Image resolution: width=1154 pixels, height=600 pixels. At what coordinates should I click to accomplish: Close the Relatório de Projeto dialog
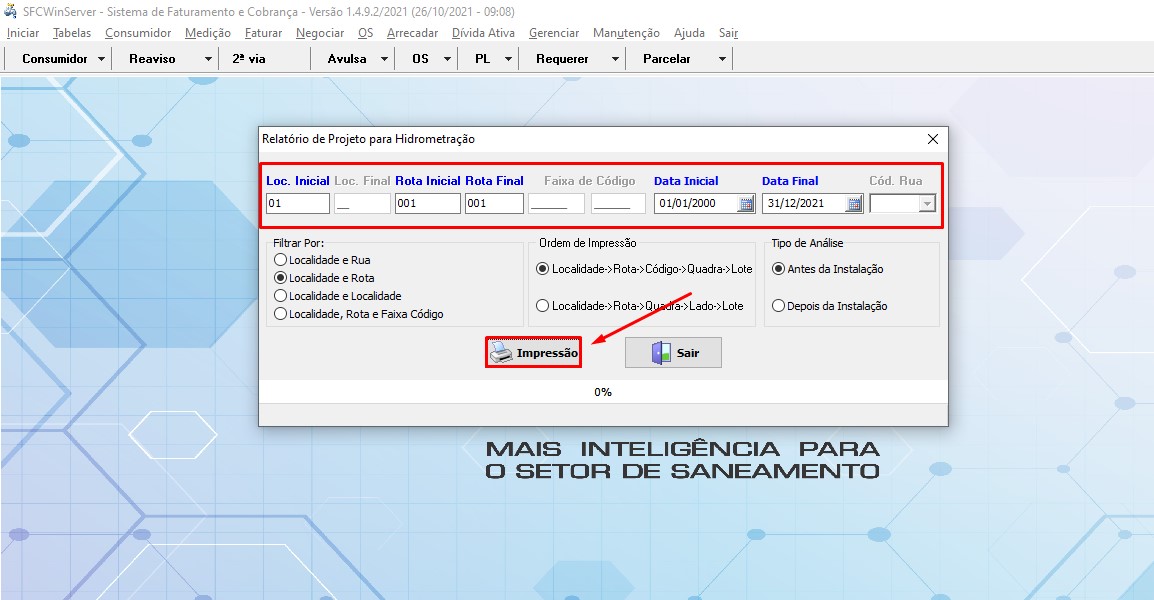[932, 139]
